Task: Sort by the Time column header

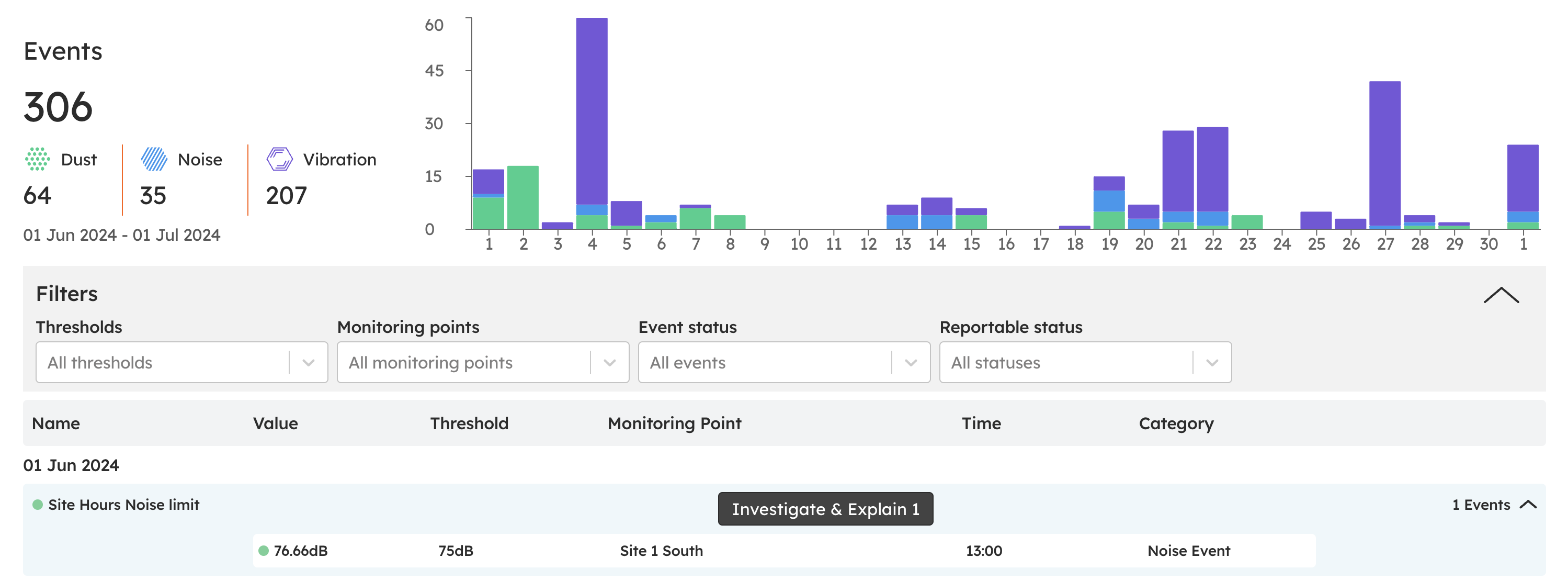Action: [981, 423]
